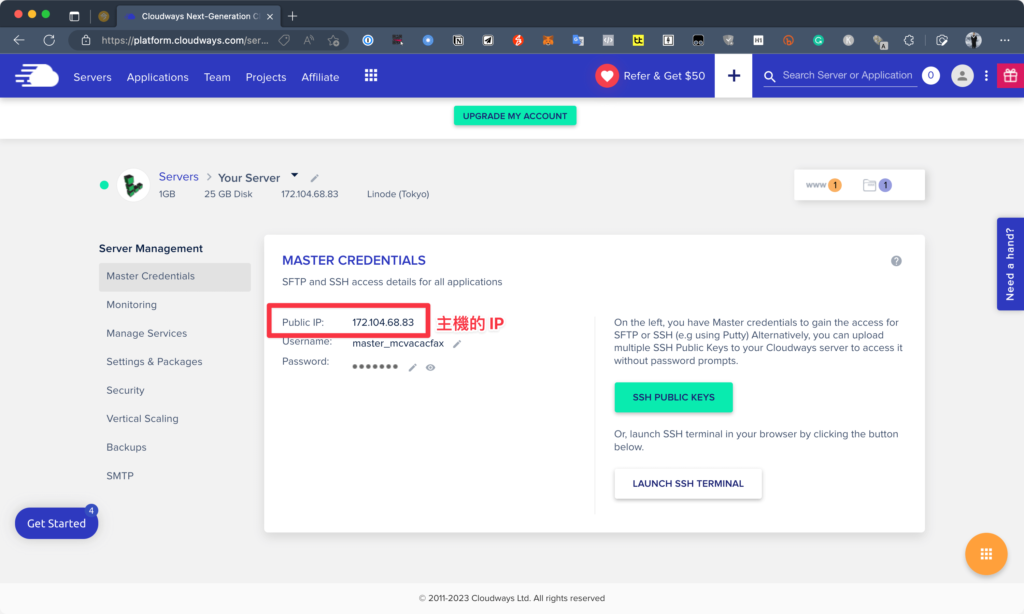This screenshot has width=1024, height=614.
Task: Click username master_mcvacacfax
Action: [398, 343]
